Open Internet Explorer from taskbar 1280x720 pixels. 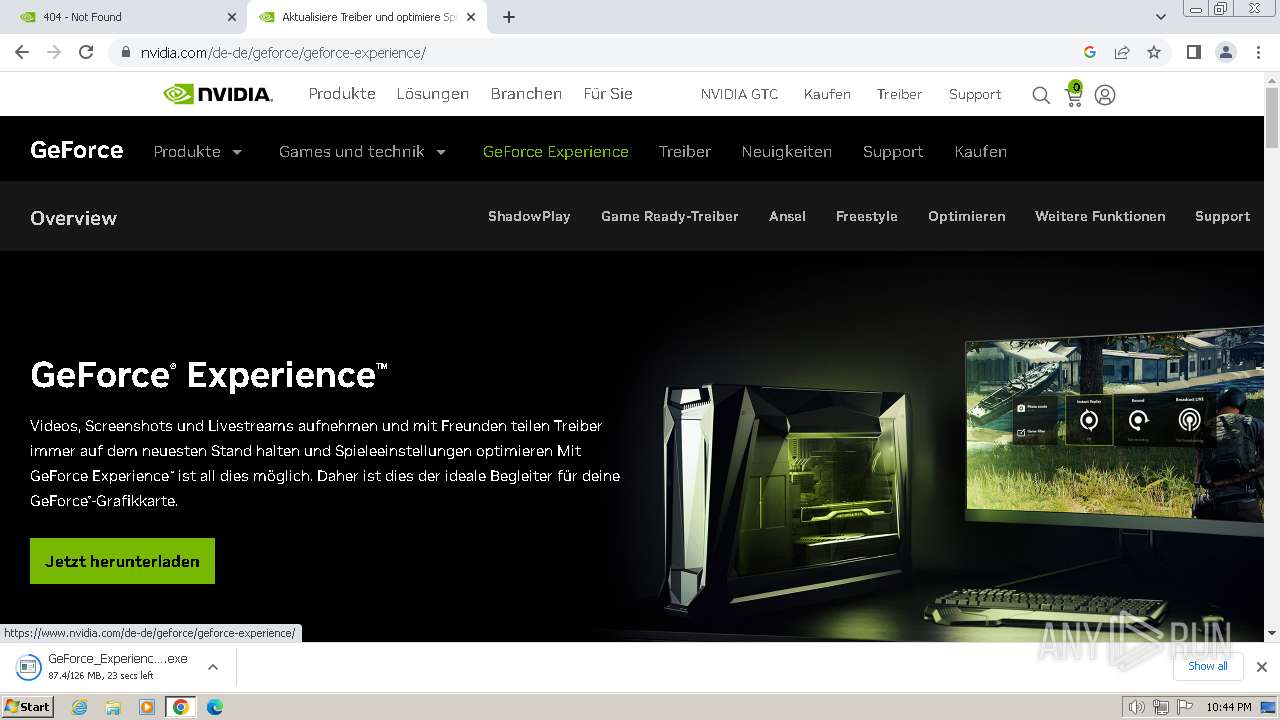point(80,707)
